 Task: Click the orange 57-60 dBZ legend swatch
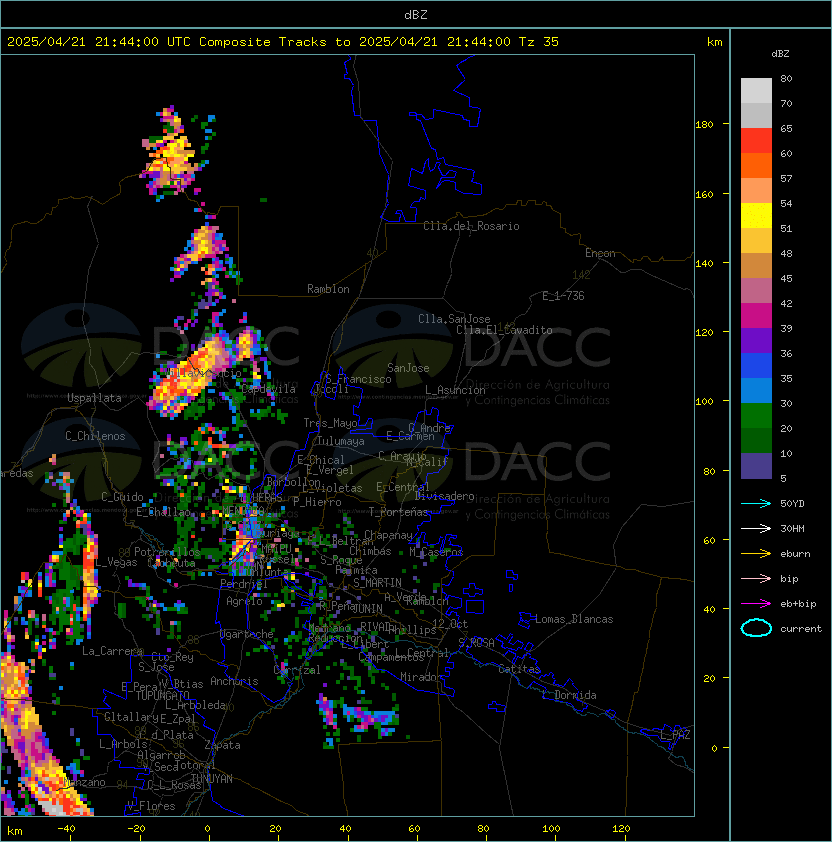pos(756,166)
